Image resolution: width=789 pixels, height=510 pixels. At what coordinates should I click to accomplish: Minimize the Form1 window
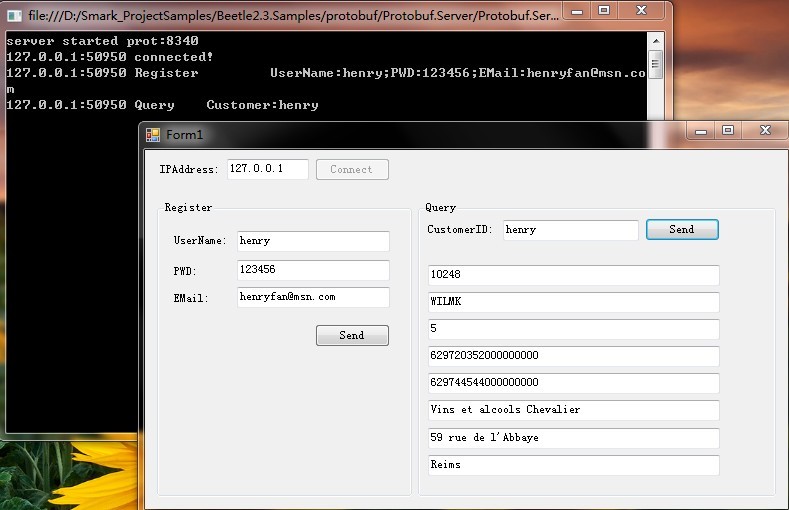701,131
